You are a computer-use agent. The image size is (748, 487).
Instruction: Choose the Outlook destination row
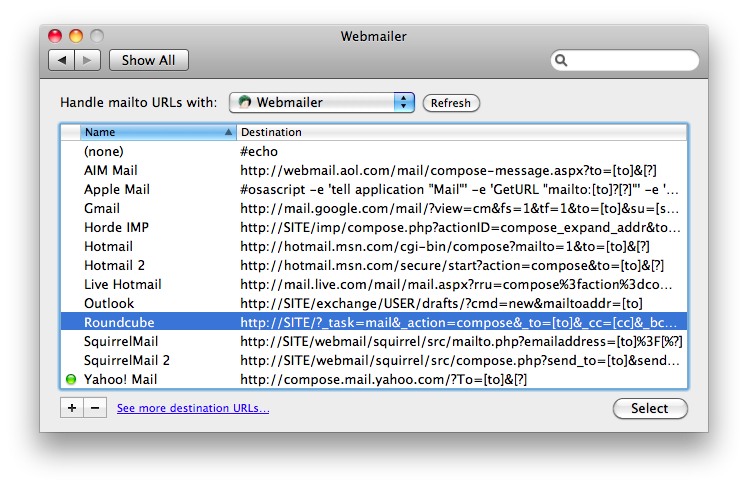pyautogui.click(x=108, y=303)
